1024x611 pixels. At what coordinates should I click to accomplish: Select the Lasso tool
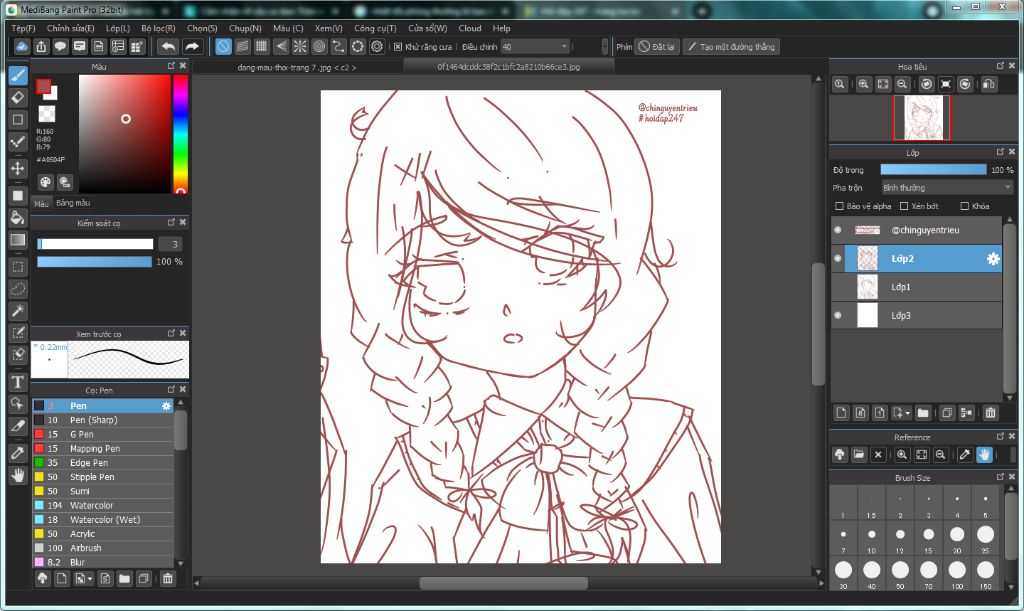(x=18, y=289)
